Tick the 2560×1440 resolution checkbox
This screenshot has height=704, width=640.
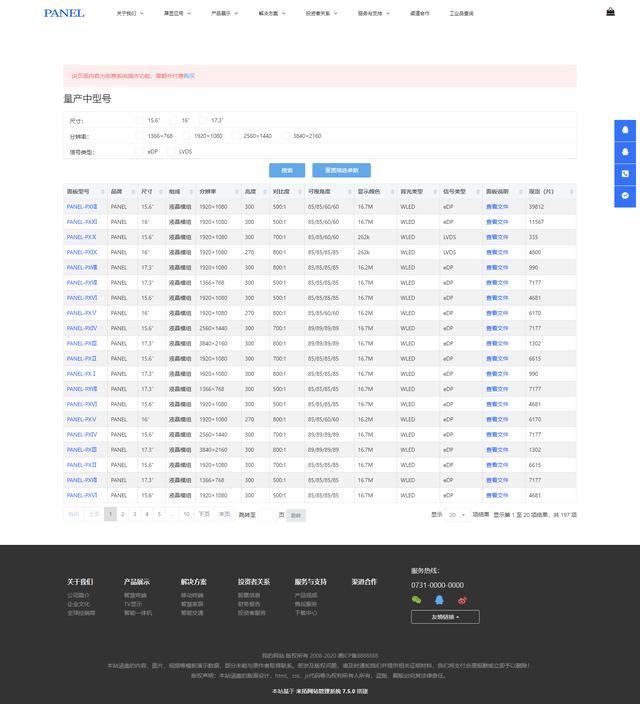tap(235, 136)
